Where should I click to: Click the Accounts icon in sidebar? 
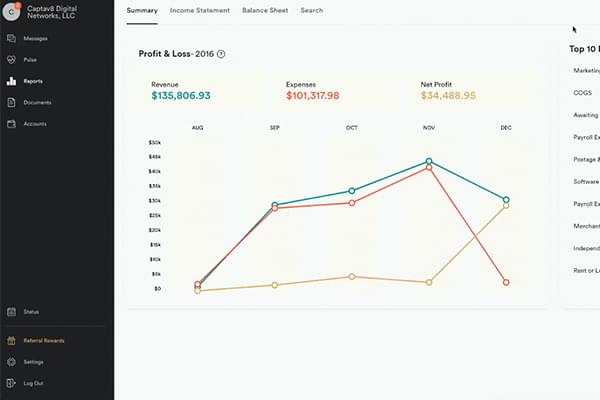pyautogui.click(x=11, y=124)
